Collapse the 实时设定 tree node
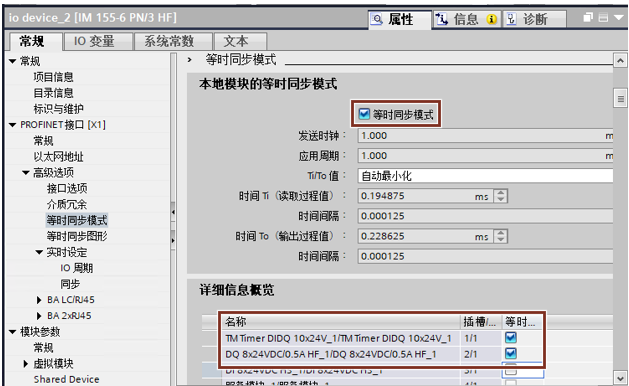The width and height of the screenshot is (629, 386). pyautogui.click(x=39, y=252)
